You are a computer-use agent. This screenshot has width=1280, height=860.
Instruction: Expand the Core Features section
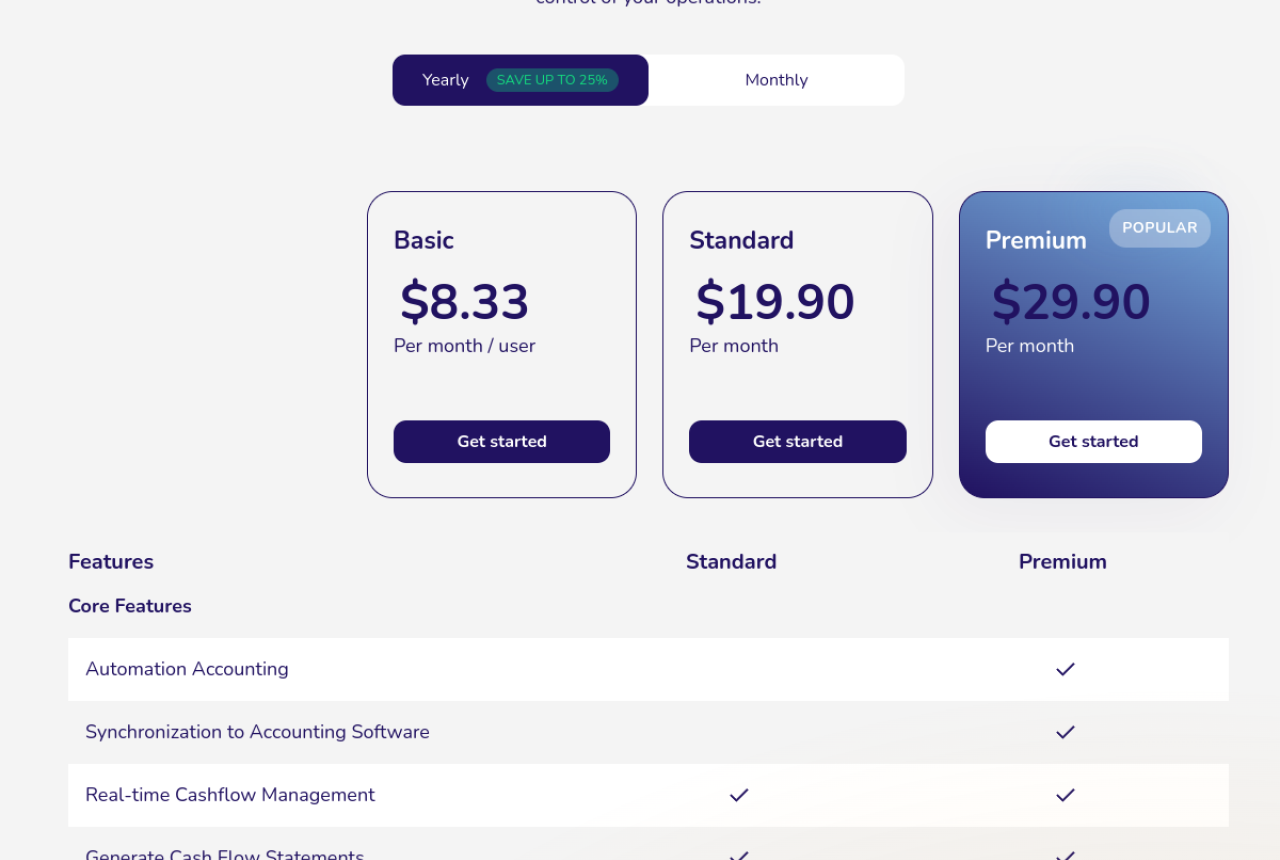tap(130, 606)
